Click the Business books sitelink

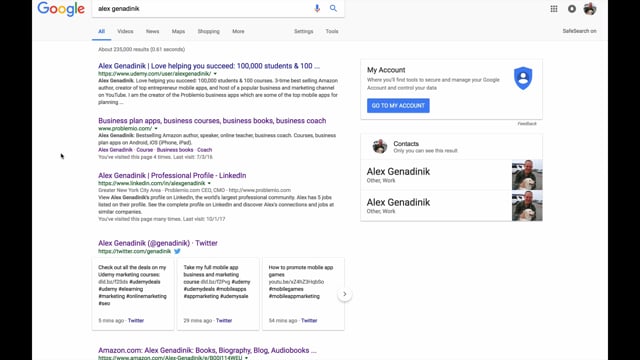175,150
